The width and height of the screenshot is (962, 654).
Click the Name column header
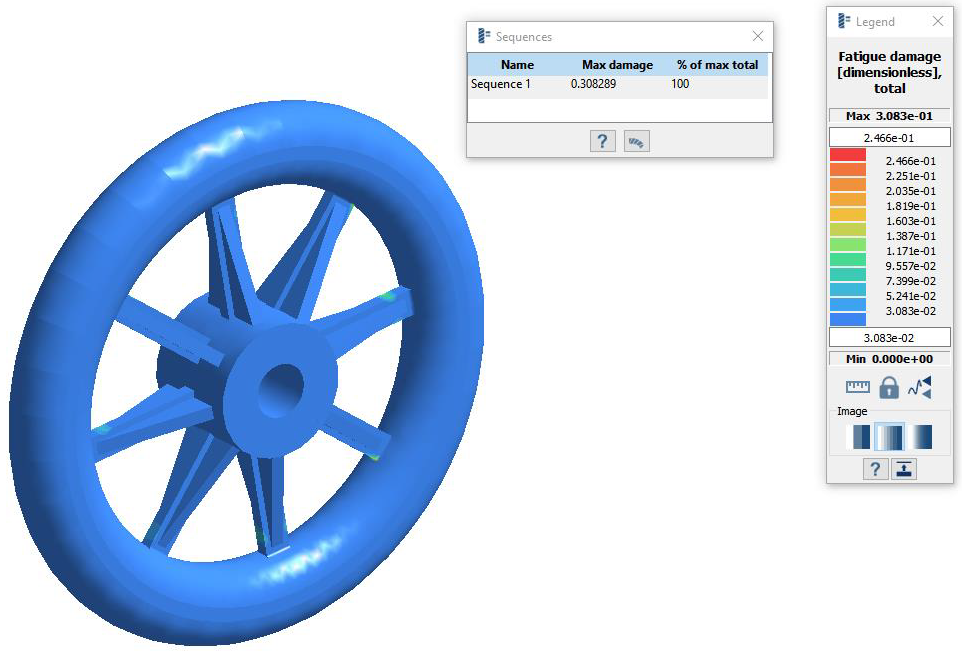click(517, 65)
